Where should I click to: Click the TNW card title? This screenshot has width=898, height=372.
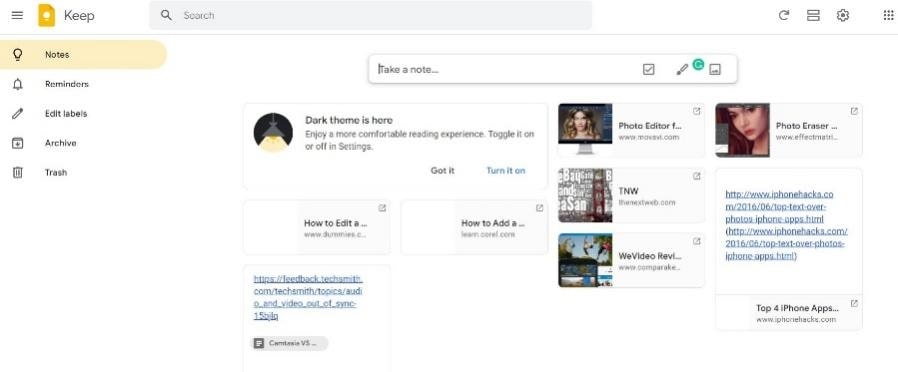628,191
